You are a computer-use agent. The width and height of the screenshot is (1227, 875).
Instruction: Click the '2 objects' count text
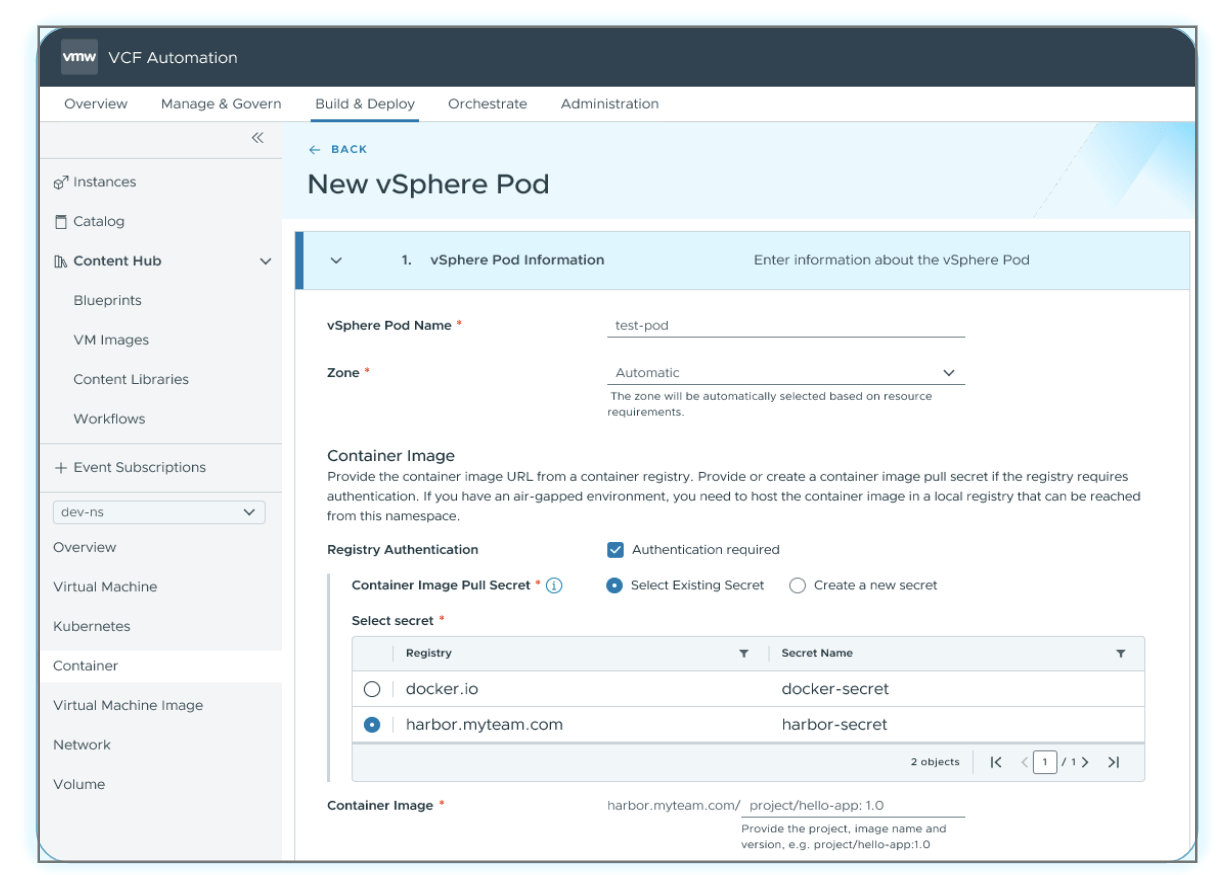pos(935,762)
